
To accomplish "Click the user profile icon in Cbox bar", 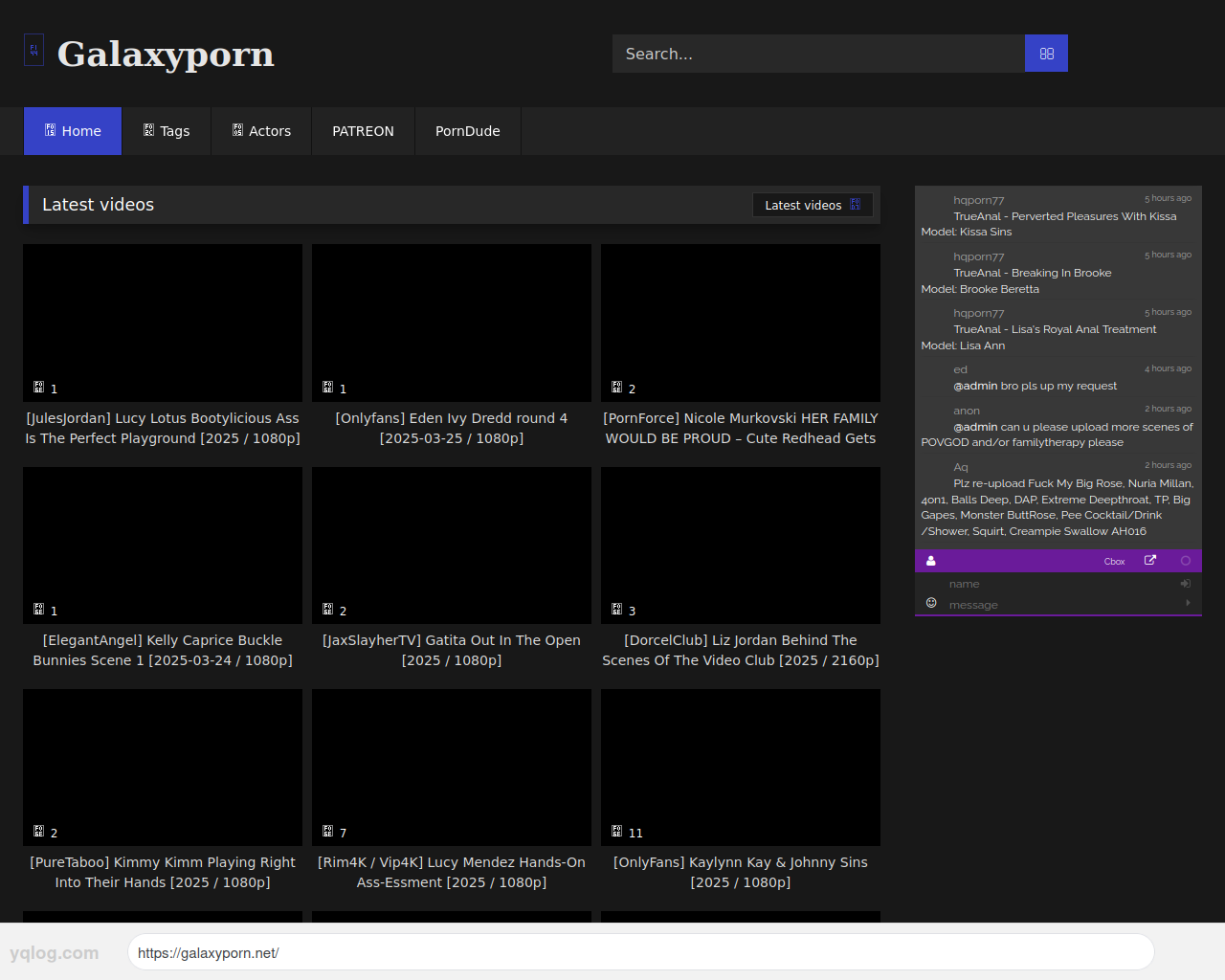I will coord(931,561).
